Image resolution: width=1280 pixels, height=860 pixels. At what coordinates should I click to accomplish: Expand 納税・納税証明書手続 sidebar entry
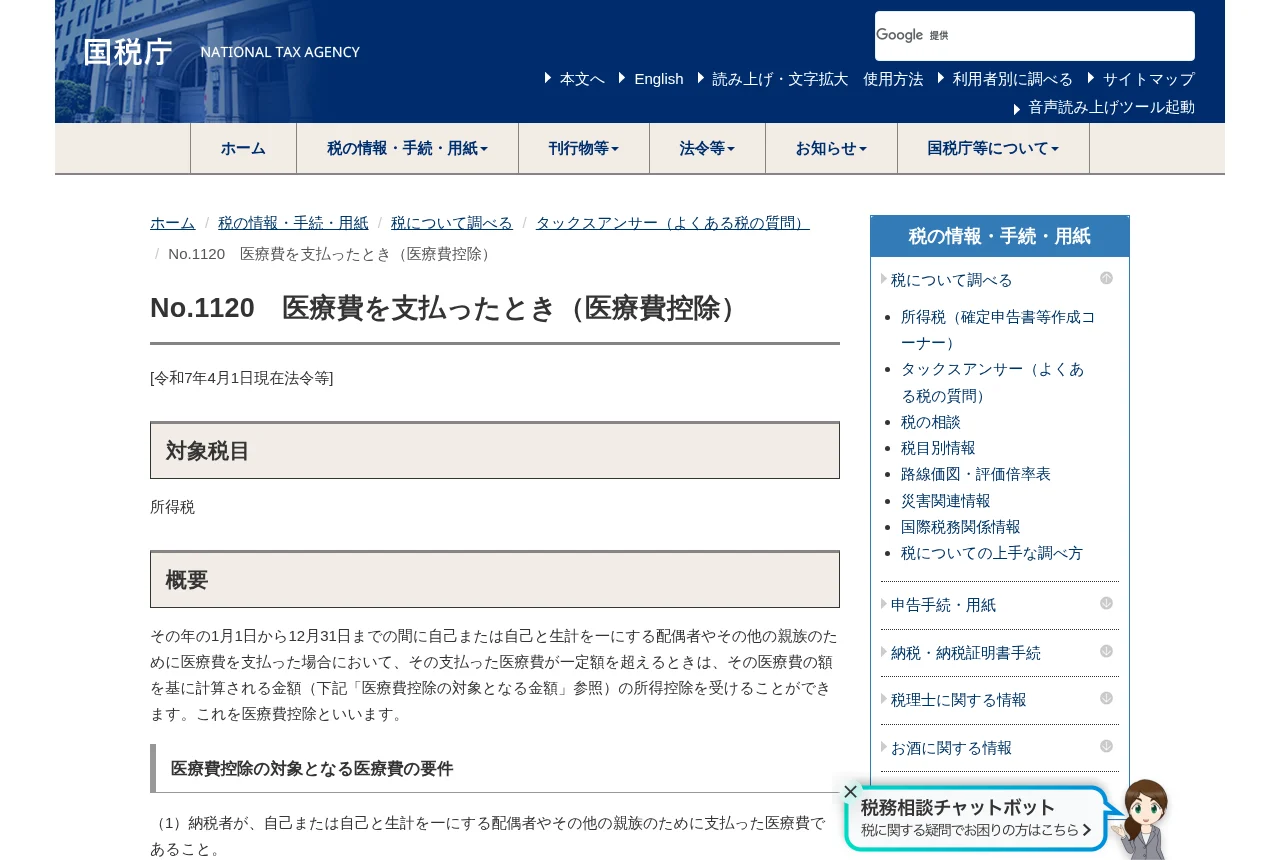pyautogui.click(x=966, y=653)
